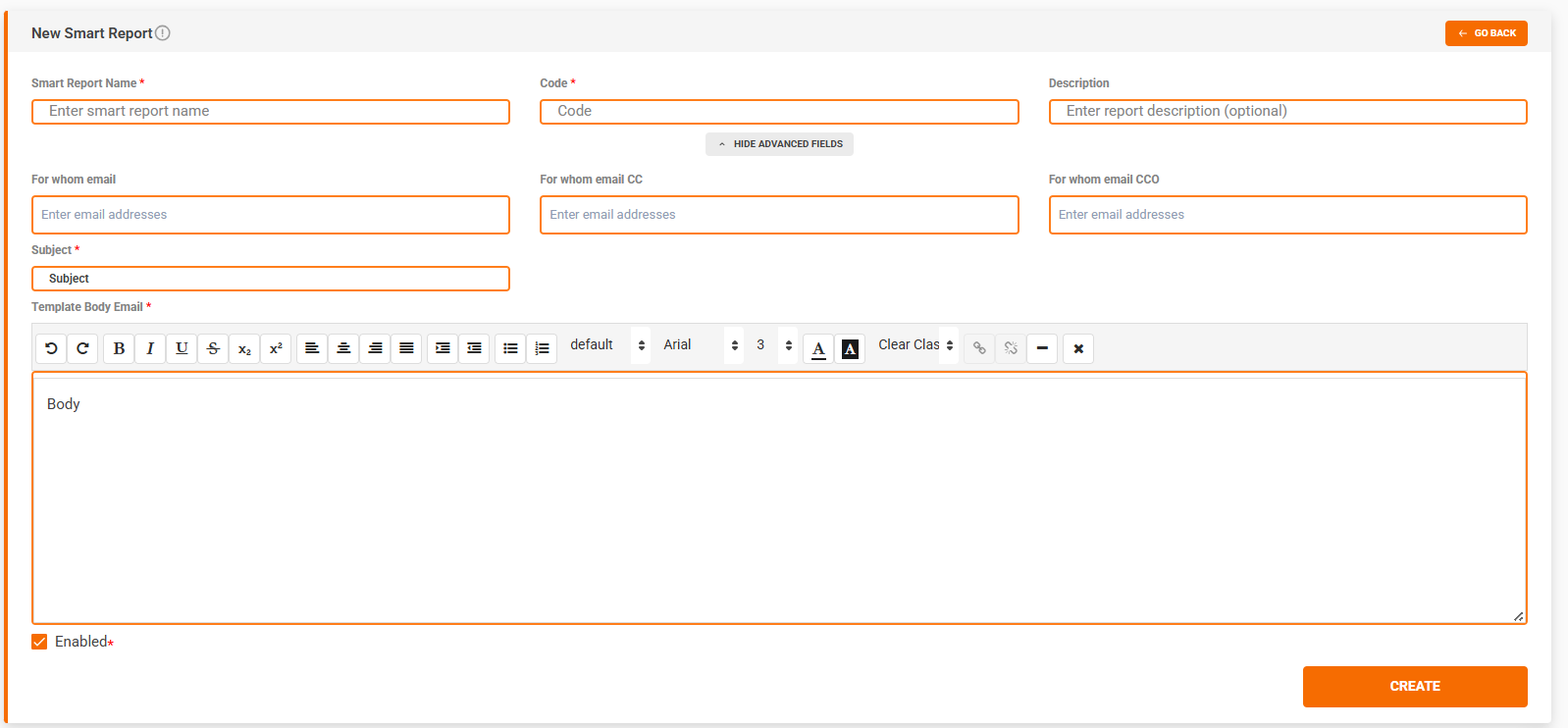1568x728 pixels.
Task: Apply bold formatting to body text
Action: click(119, 348)
